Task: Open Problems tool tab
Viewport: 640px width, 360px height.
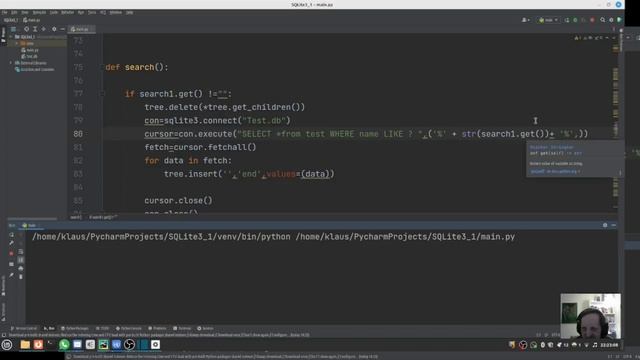Action: pyautogui.click(x=157, y=328)
